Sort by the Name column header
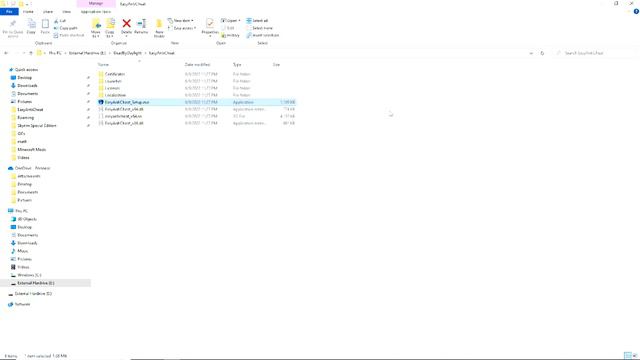Viewport: 640px width, 360px height. click(103, 64)
